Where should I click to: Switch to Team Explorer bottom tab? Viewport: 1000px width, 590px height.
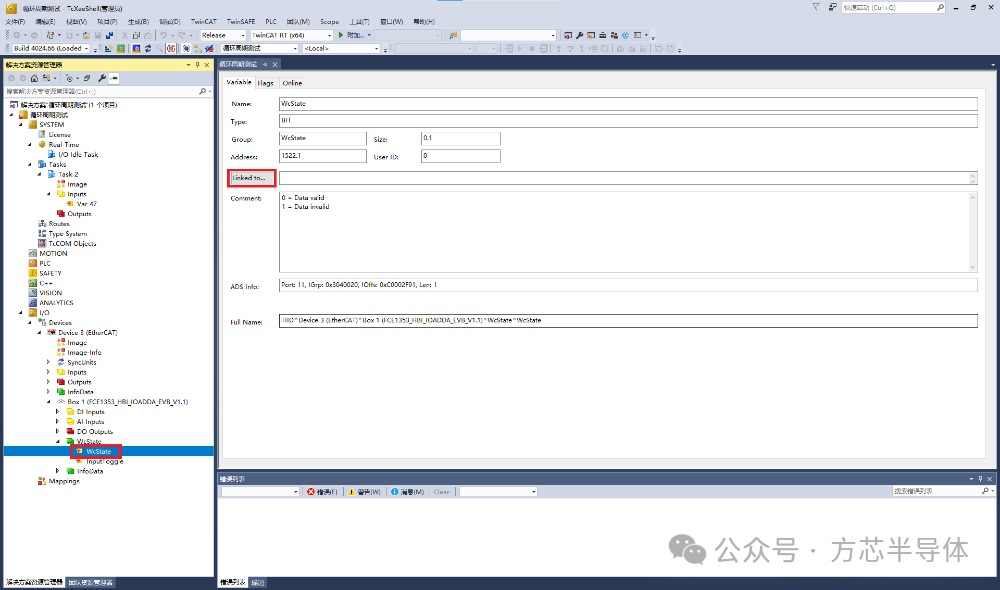[x=91, y=582]
